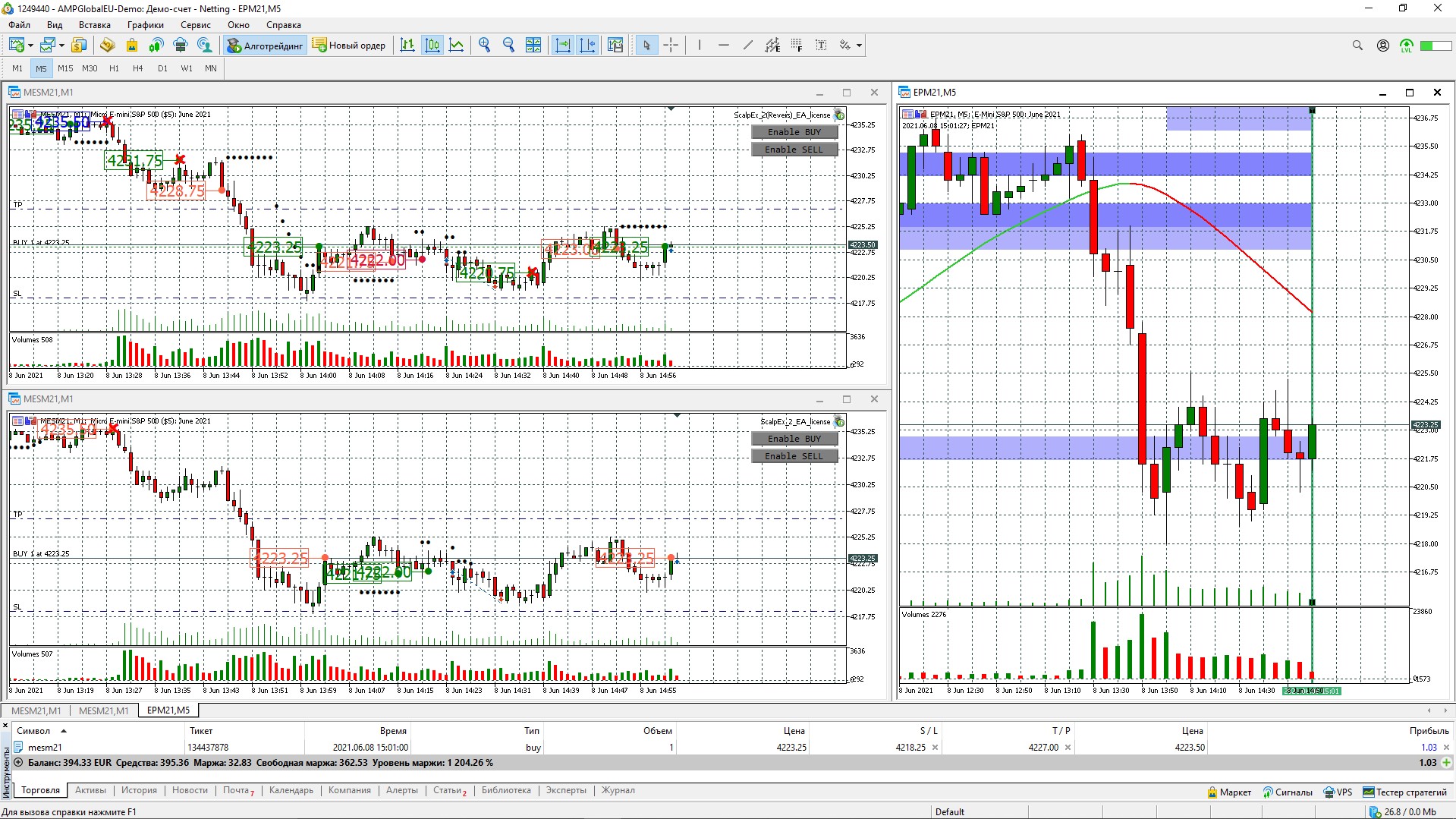This screenshot has width=1456, height=819.
Task: Switch to bar chart display
Action: (x=407, y=46)
